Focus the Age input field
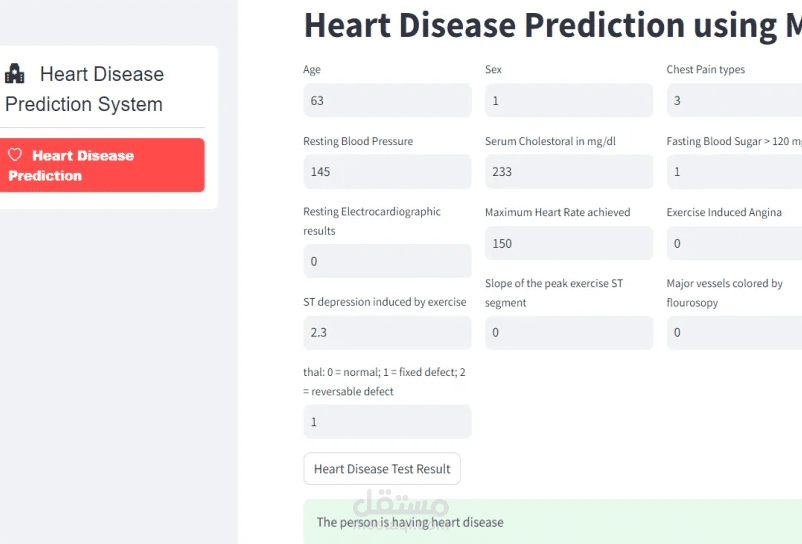Screen dimensions: 802x544 tap(387, 100)
